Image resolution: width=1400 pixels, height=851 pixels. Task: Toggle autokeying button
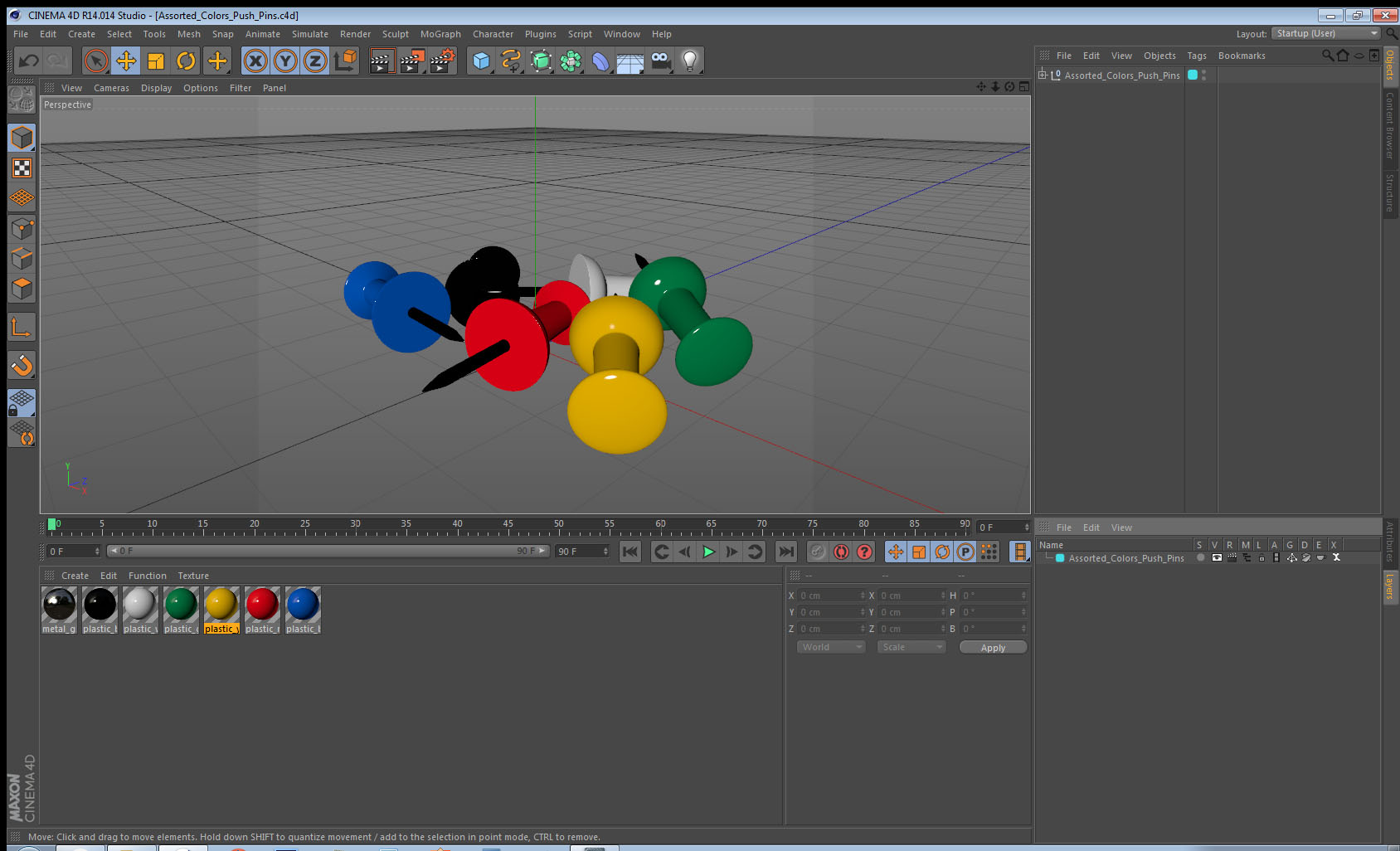[x=841, y=552]
